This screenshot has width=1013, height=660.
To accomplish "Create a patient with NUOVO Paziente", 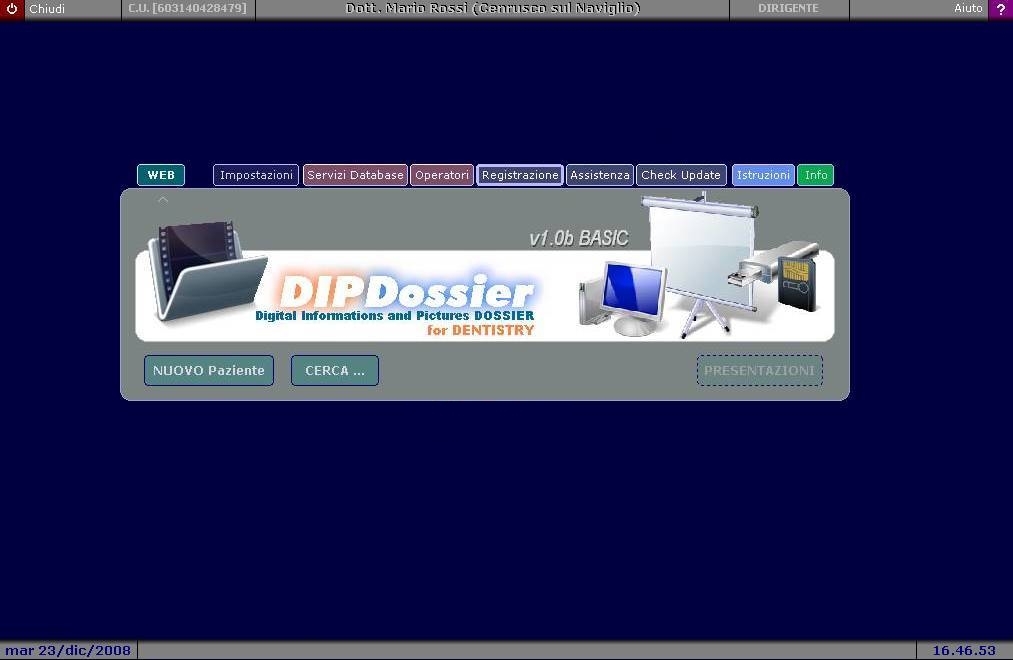I will tap(209, 371).
